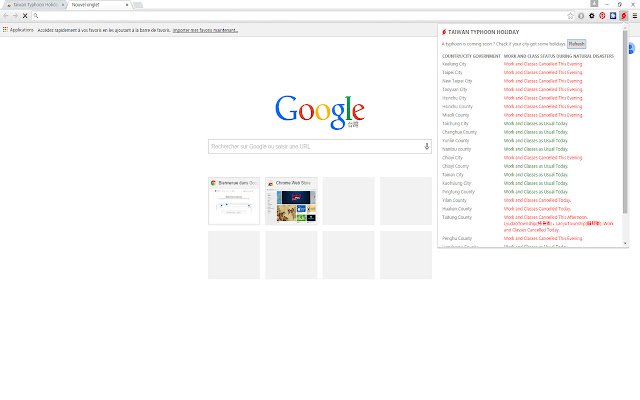Click Taichung City's 'as Usual Today' status
The height and width of the screenshot is (400, 640).
click(x=536, y=124)
